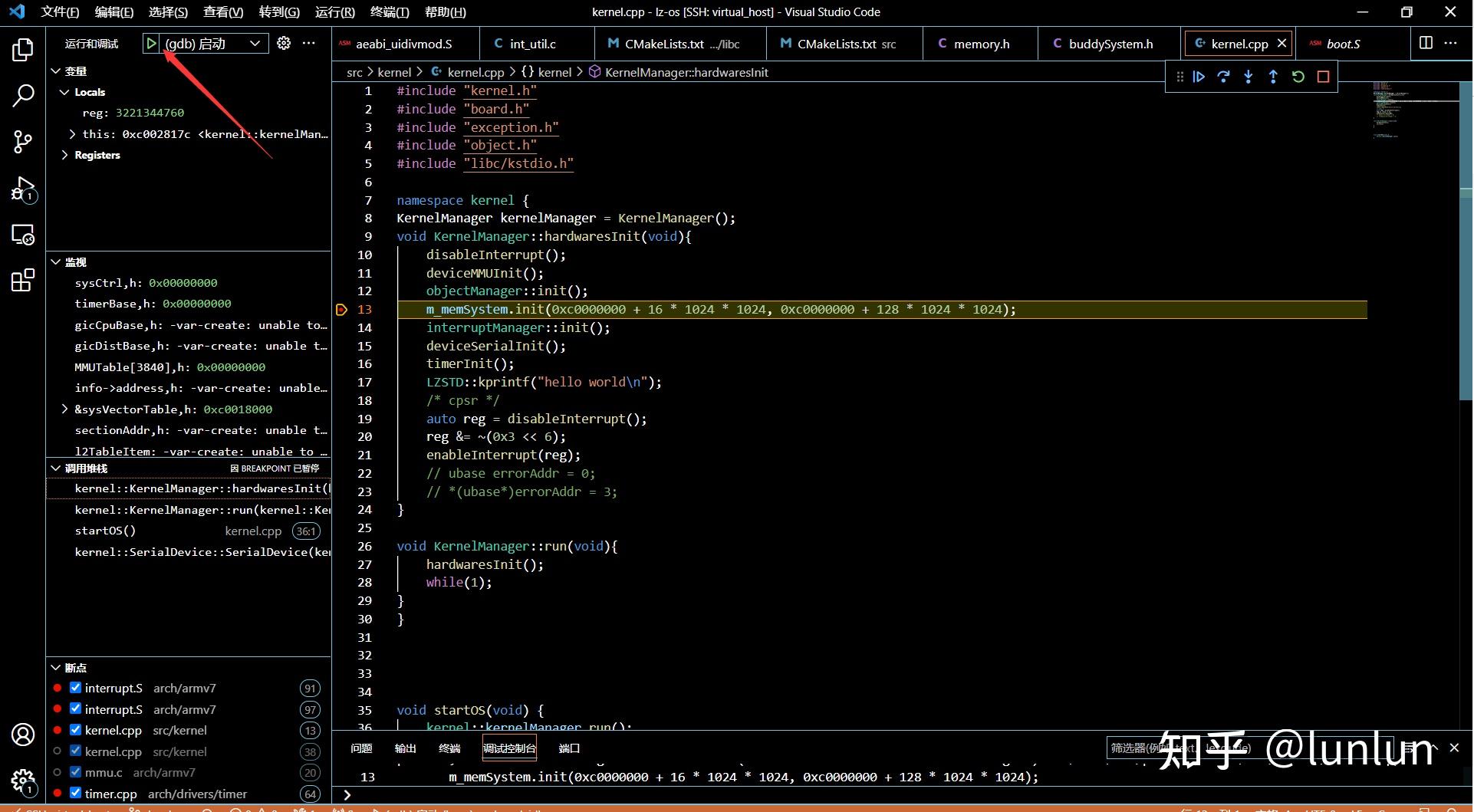
Task: Click debug toolbar Restart button
Action: point(1298,77)
